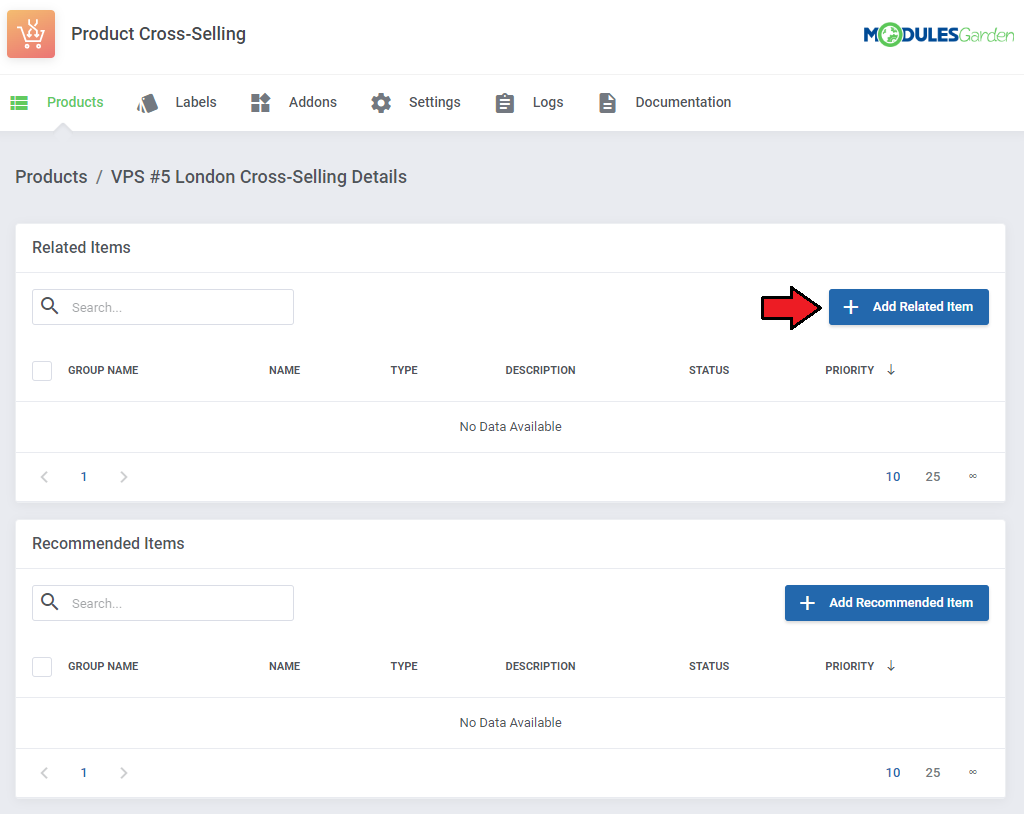The height and width of the screenshot is (814, 1024).
Task: Click the Recommended Items section heading
Action: pyautogui.click(x=108, y=544)
